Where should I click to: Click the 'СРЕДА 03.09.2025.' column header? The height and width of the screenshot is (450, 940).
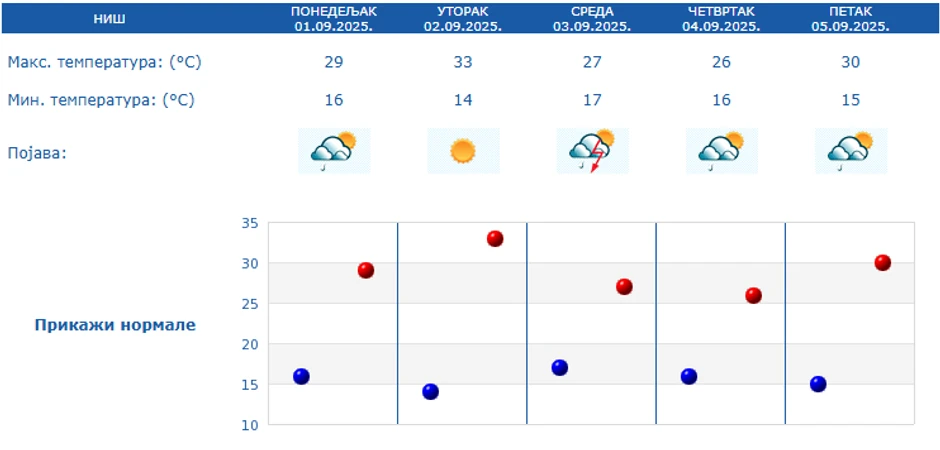[x=592, y=19]
